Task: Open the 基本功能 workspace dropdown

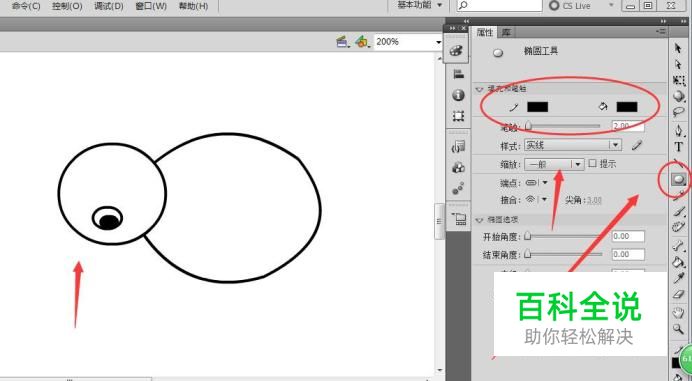Action: point(419,5)
